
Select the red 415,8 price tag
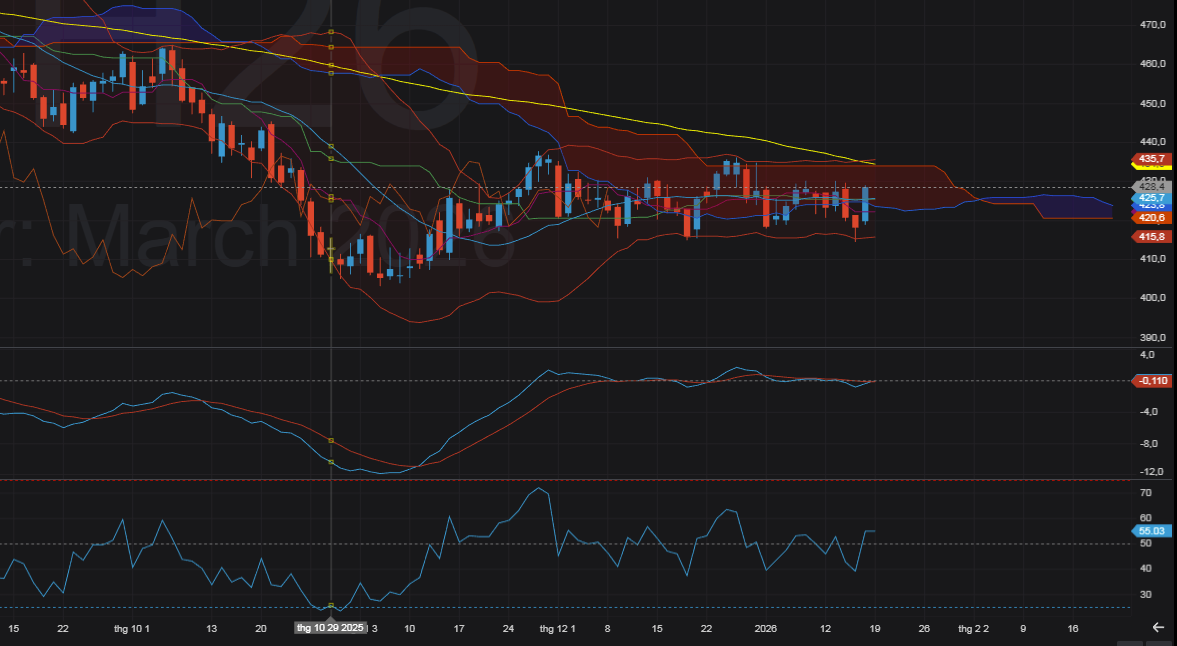(1152, 236)
